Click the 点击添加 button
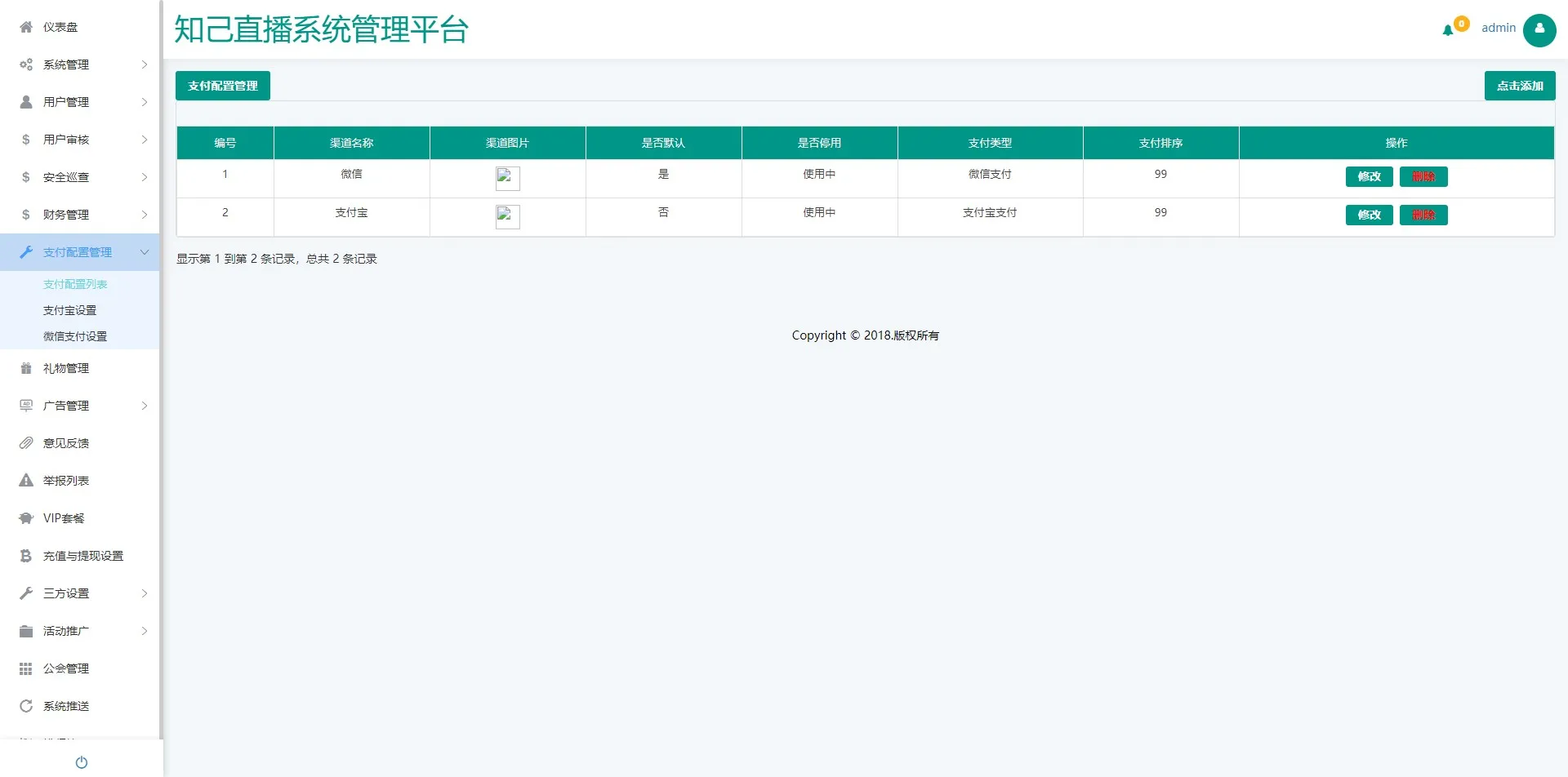This screenshot has height=777, width=1568. (x=1519, y=86)
